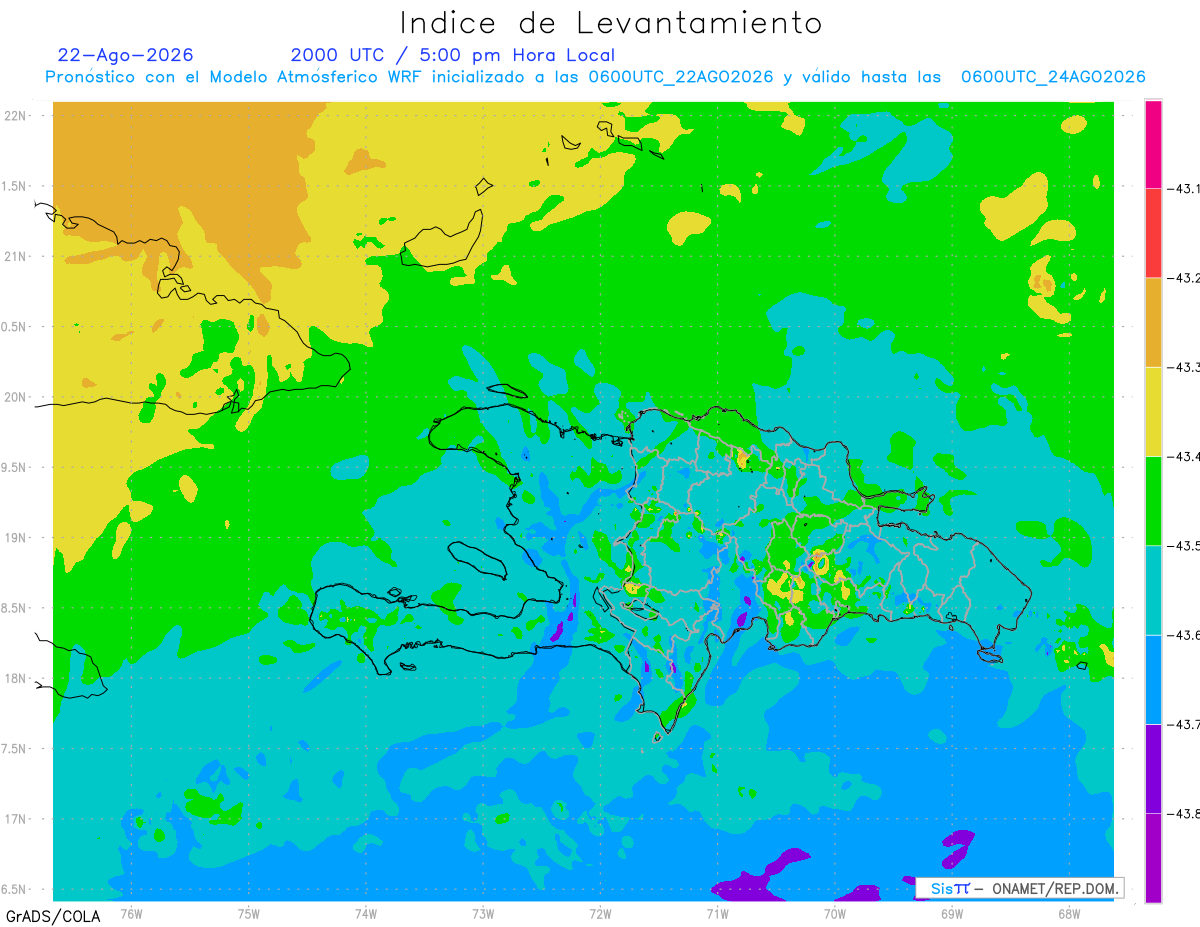Pick the orange legend swatch between -43.2 and -43.3

tap(1153, 322)
